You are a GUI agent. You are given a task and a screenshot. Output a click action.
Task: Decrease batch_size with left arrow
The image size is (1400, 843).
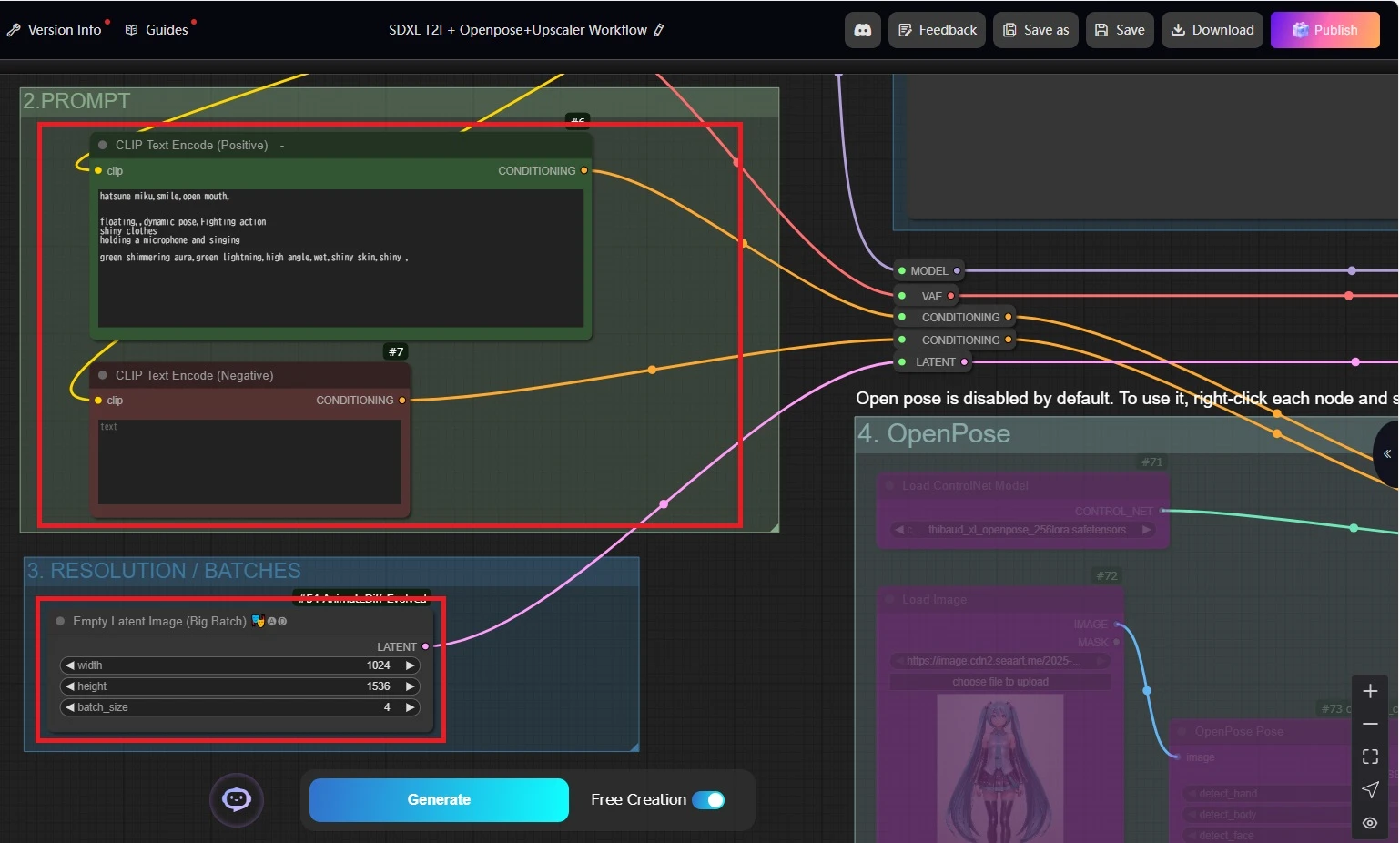pos(69,707)
